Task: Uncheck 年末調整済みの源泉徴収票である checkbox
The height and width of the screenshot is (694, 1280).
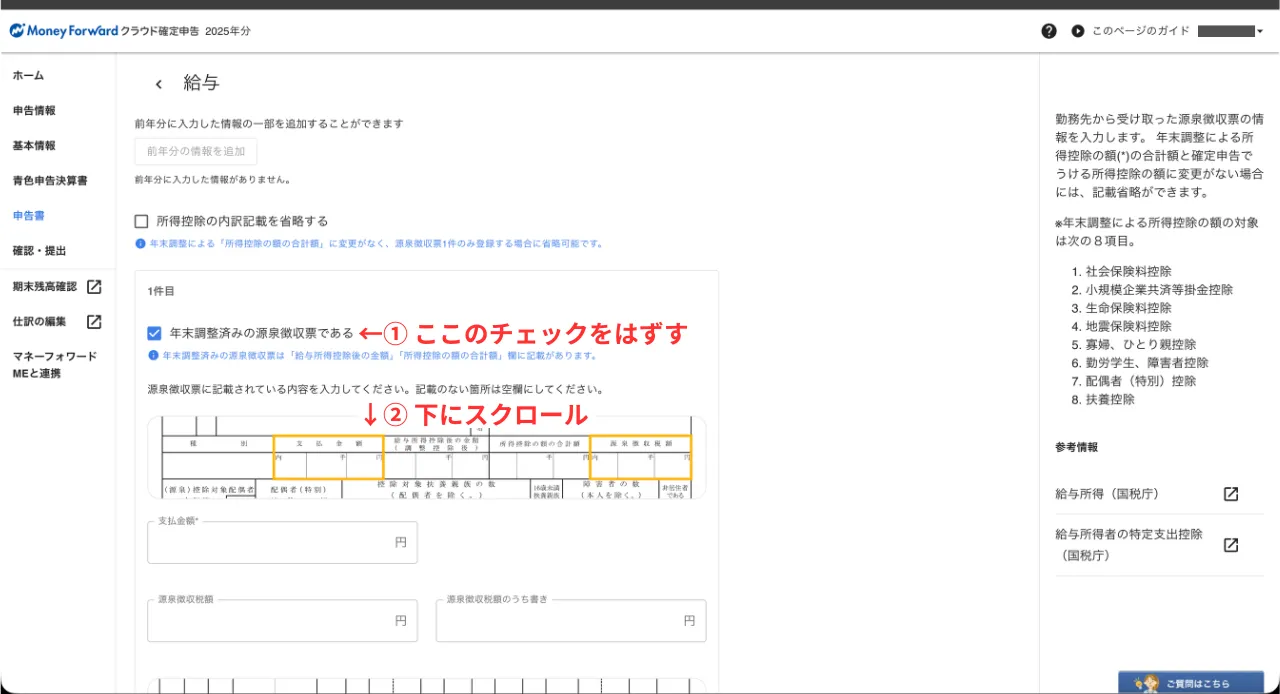Action: pyautogui.click(x=154, y=333)
